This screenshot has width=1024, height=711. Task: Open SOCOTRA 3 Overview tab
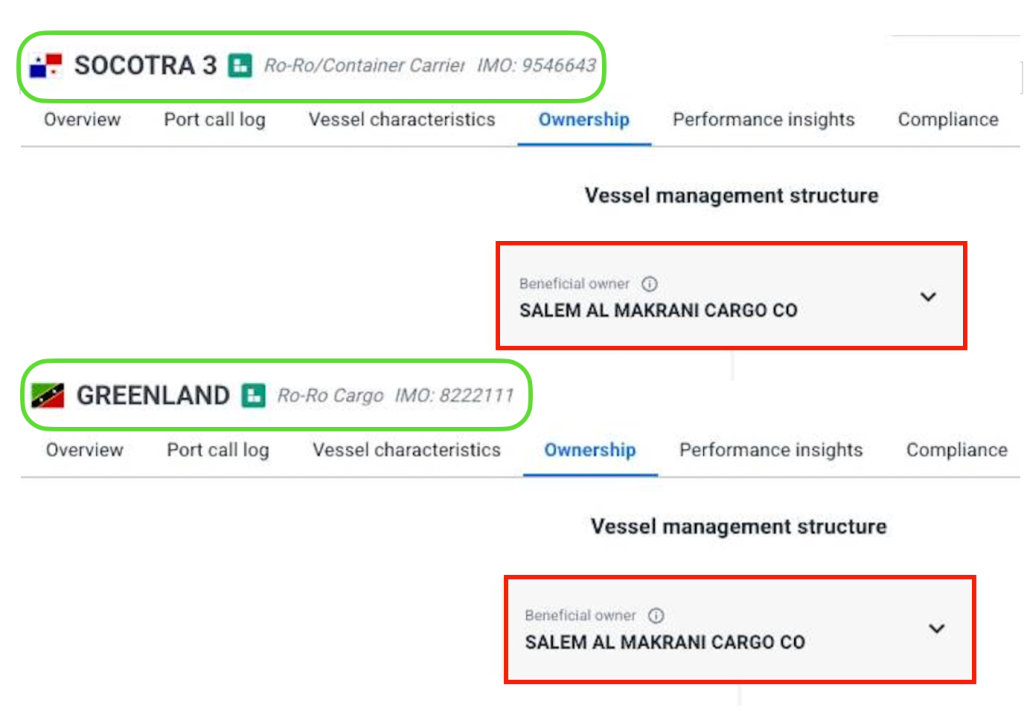tap(82, 120)
